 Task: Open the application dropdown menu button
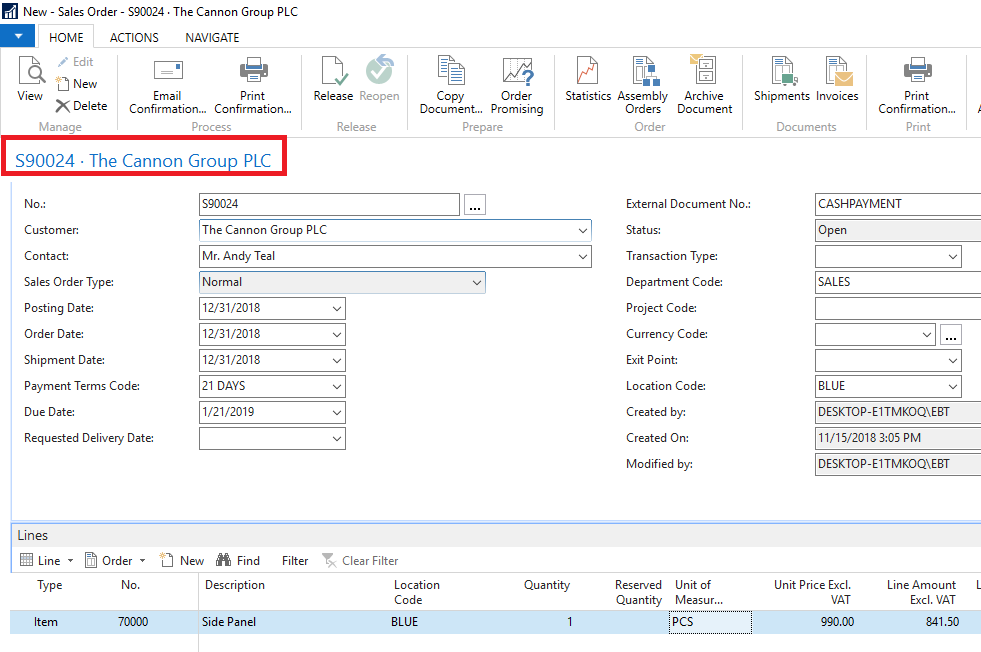click(18, 36)
